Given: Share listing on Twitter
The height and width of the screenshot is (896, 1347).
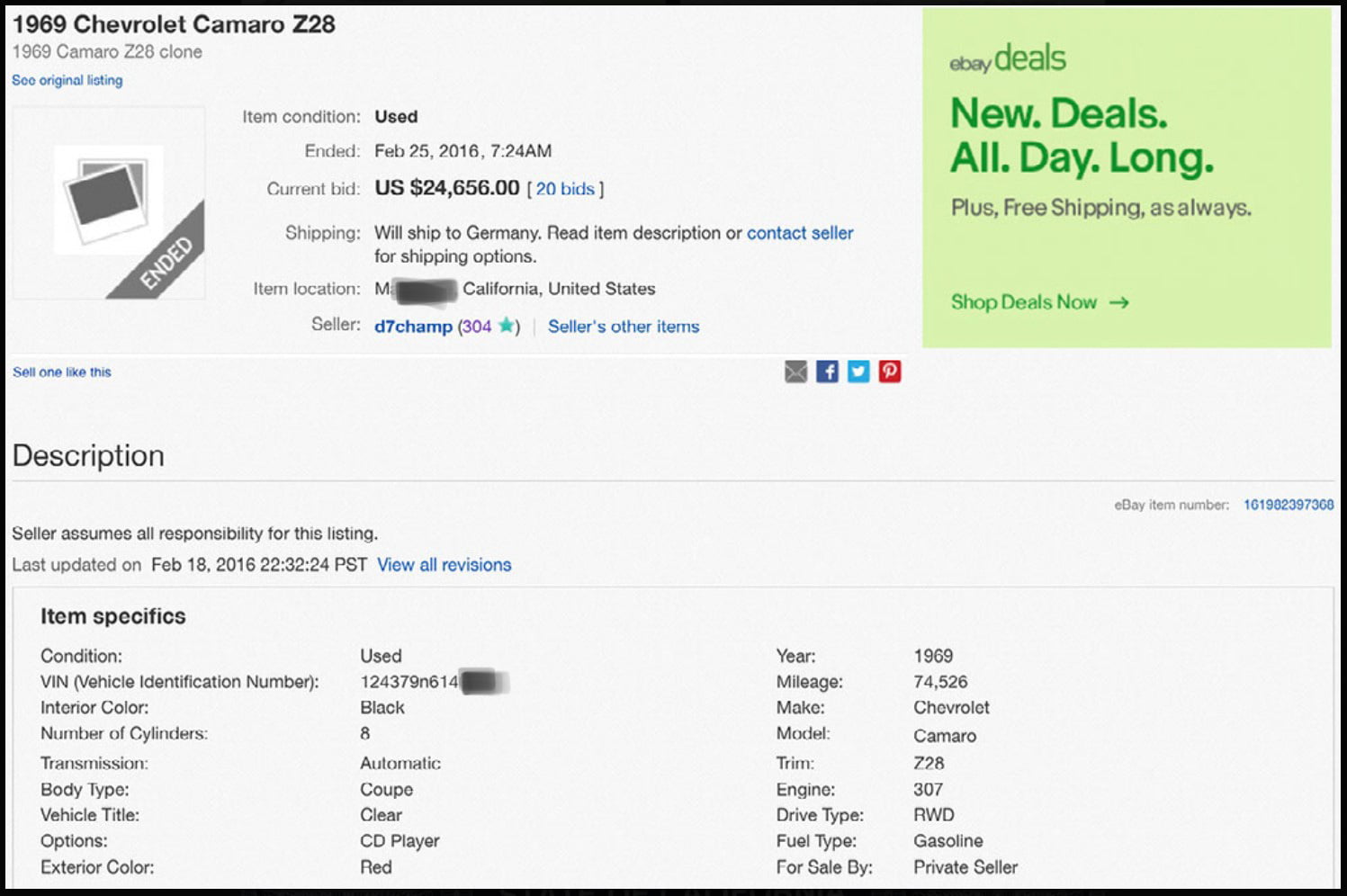Looking at the screenshot, I should click(x=858, y=372).
